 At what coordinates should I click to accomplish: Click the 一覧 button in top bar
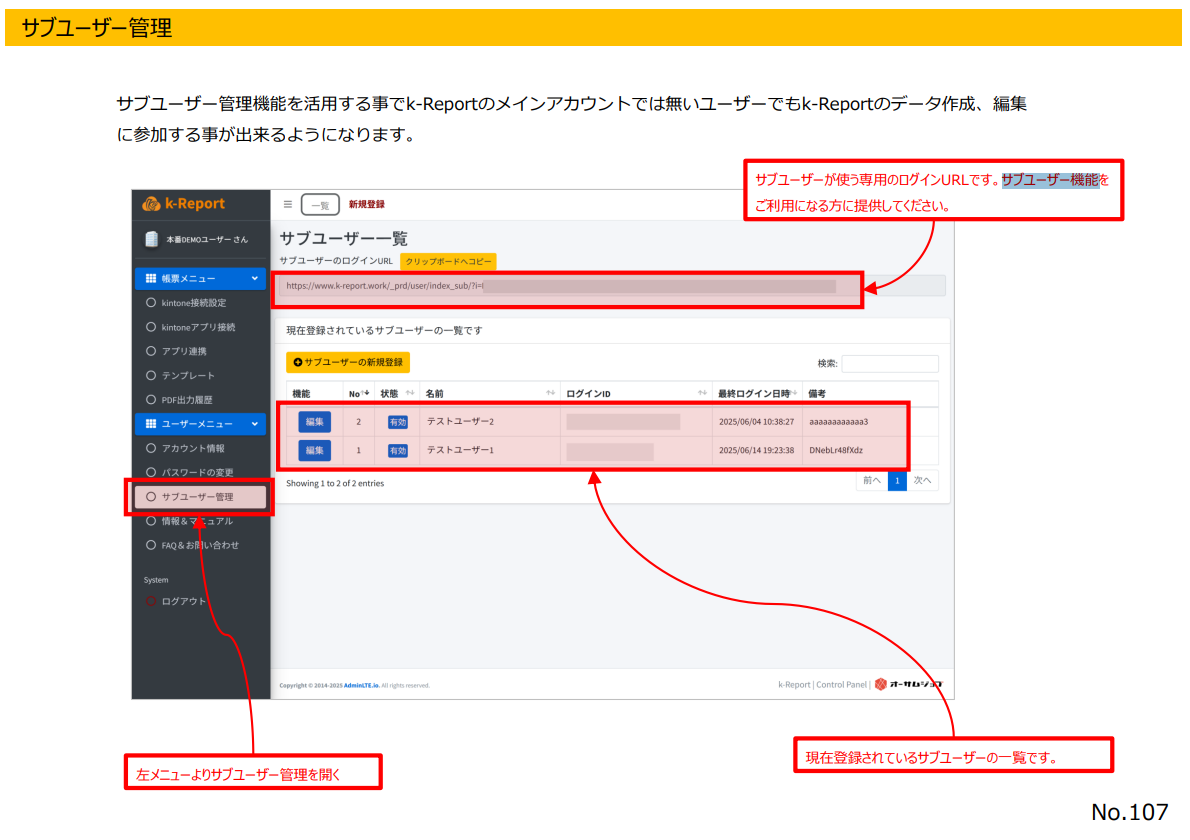click(320, 205)
